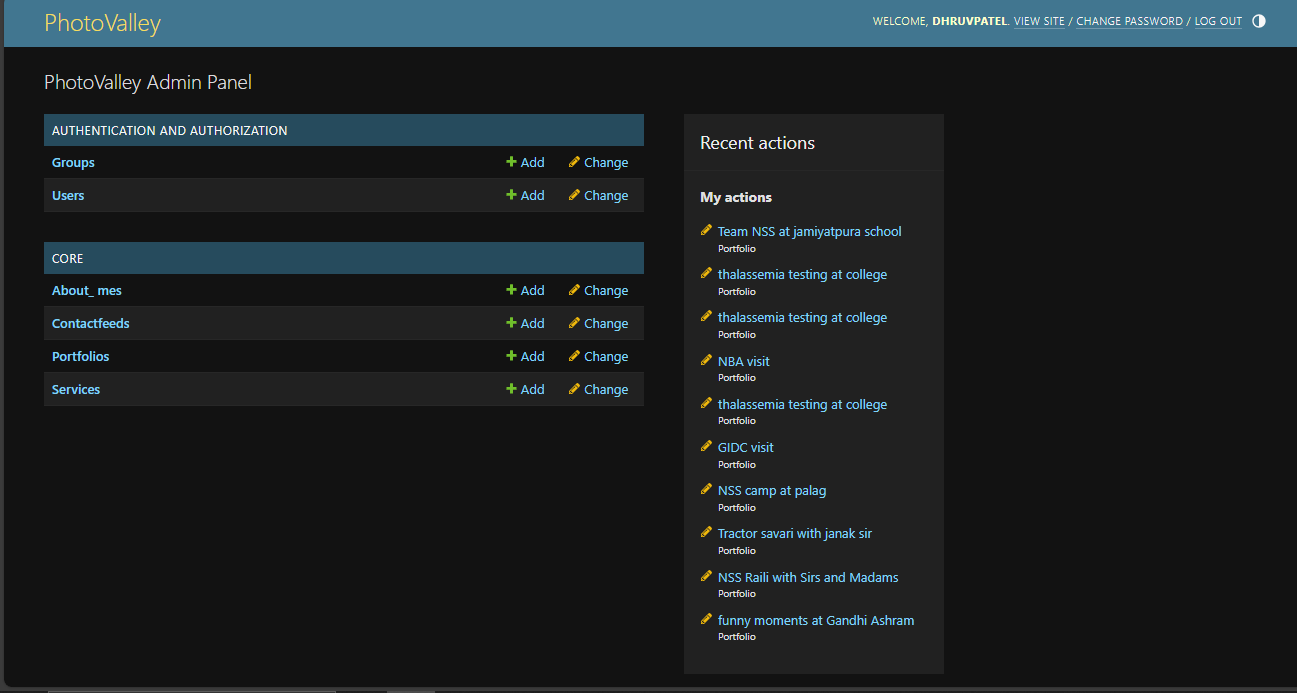The height and width of the screenshot is (693, 1297).
Task: Click the DHRUVPATEL username text
Action: coord(969,21)
